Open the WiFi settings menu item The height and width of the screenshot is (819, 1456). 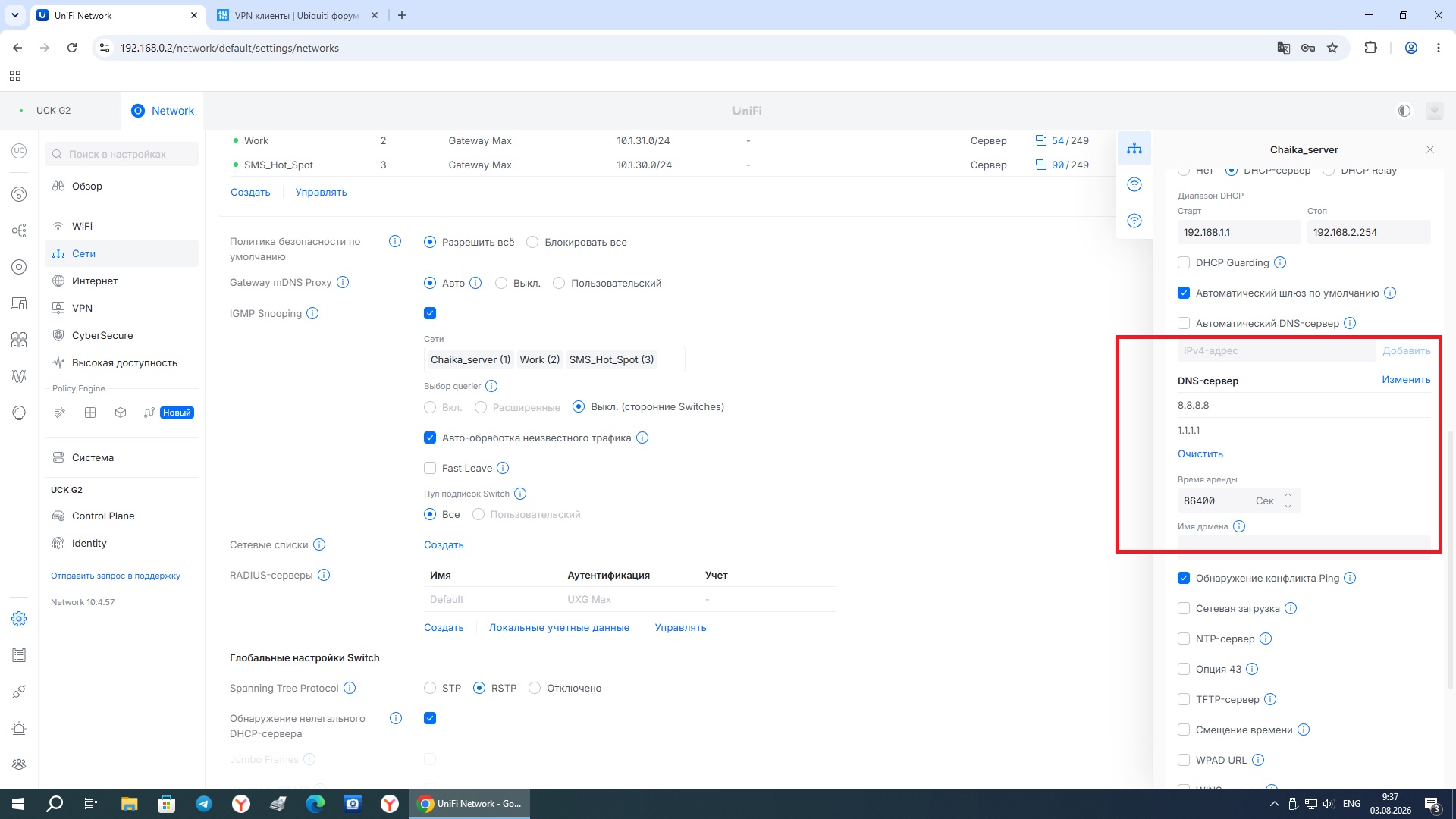pyautogui.click(x=121, y=226)
